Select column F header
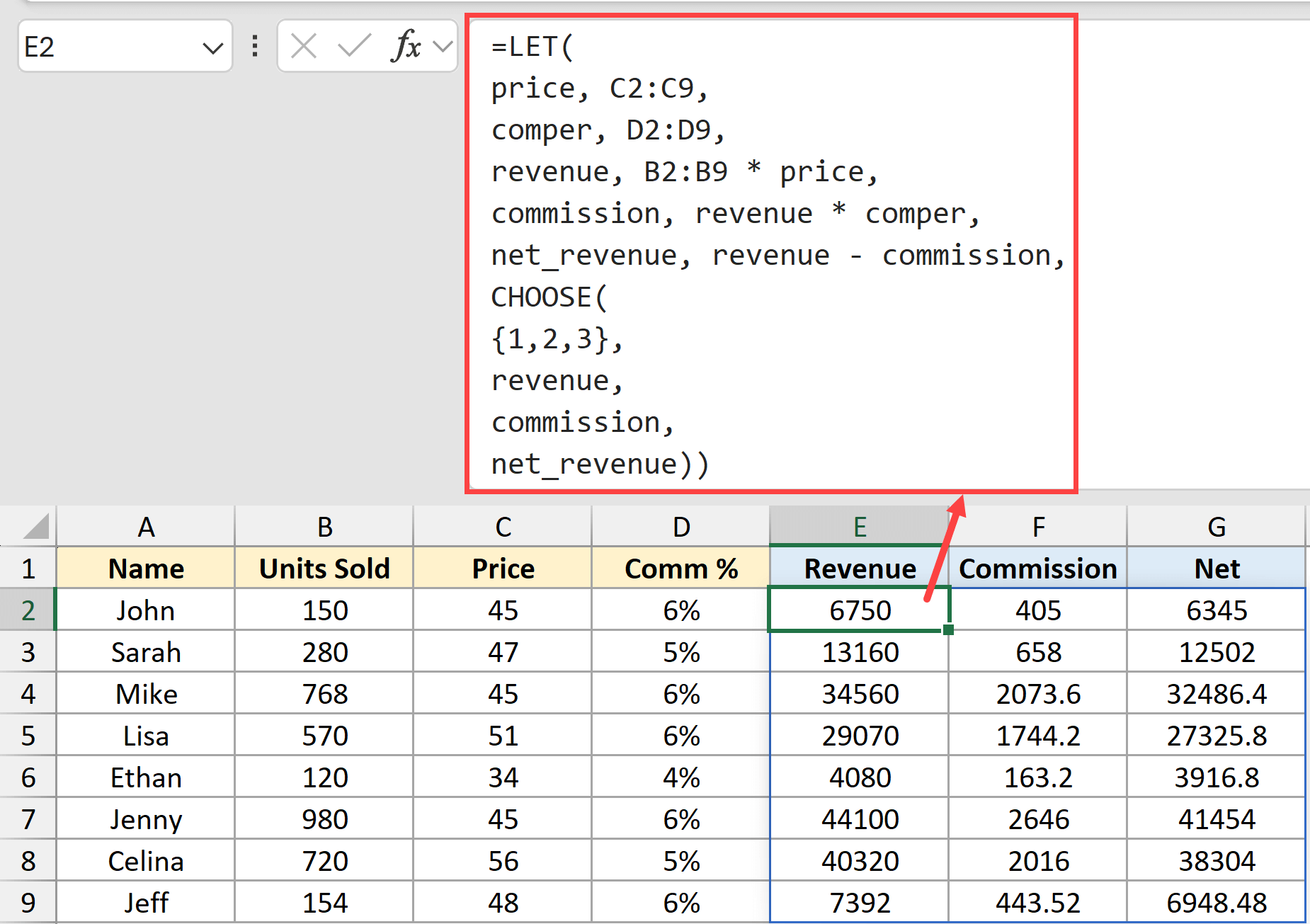The image size is (1310, 924). point(1038,526)
